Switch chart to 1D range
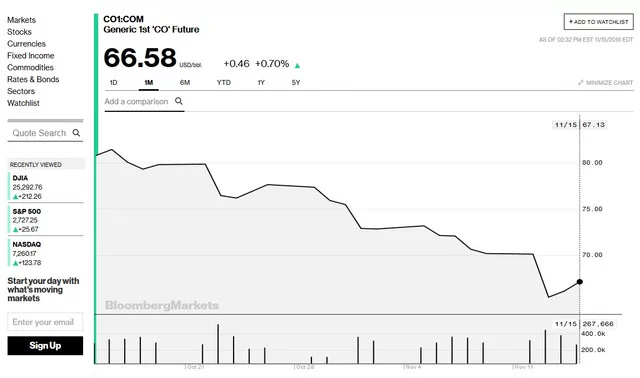Screen dimensions: 640x378 (113, 82)
